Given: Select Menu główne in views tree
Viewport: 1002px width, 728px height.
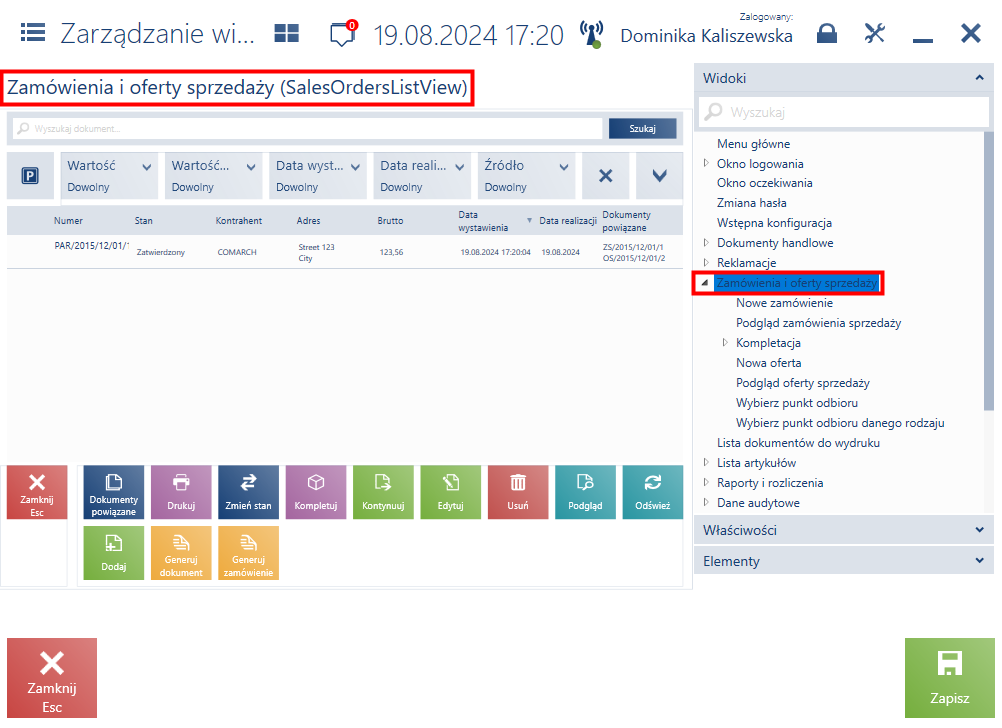Looking at the screenshot, I should click(753, 144).
